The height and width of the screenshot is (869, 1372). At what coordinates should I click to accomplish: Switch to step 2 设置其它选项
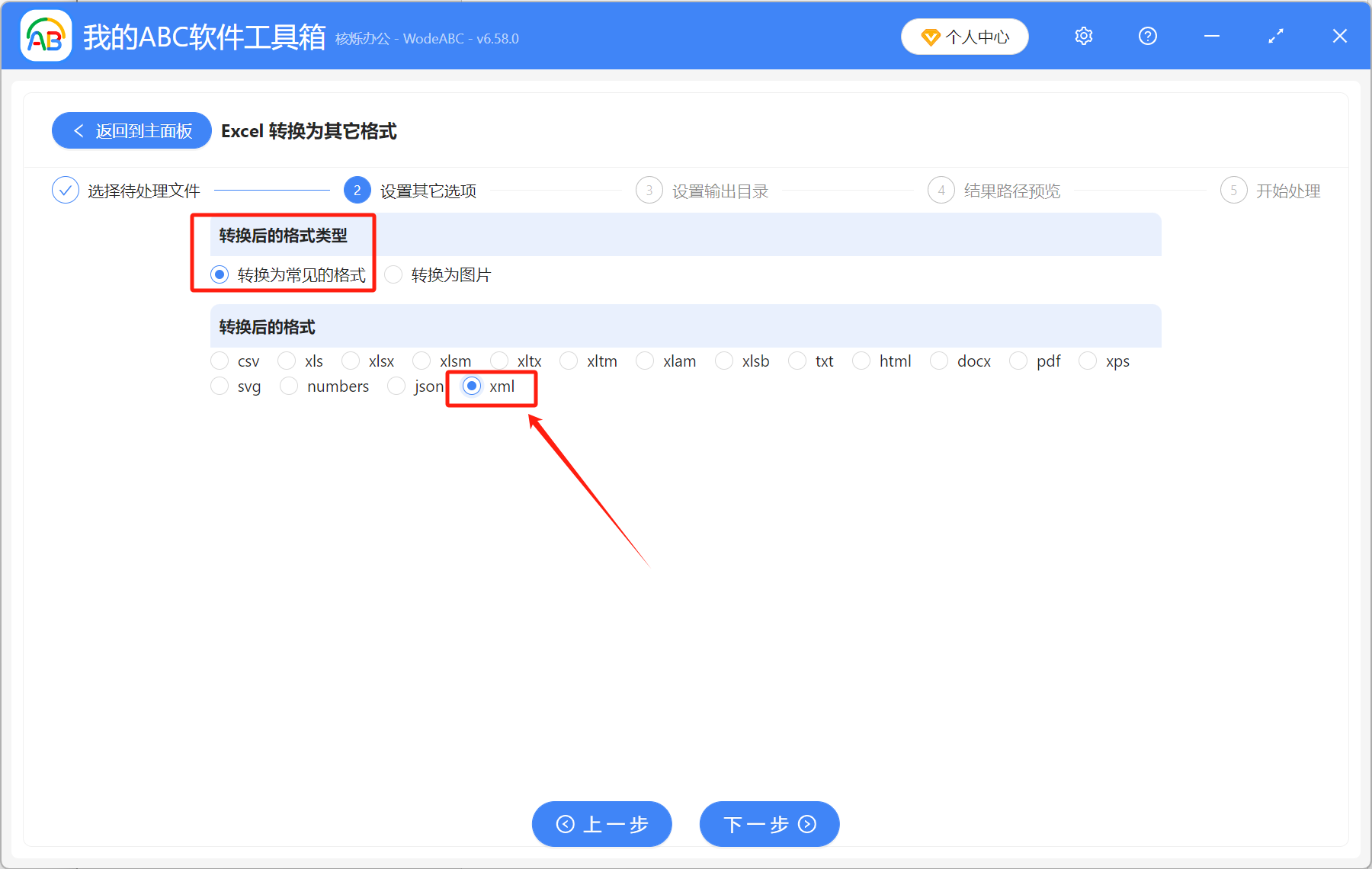(x=357, y=190)
